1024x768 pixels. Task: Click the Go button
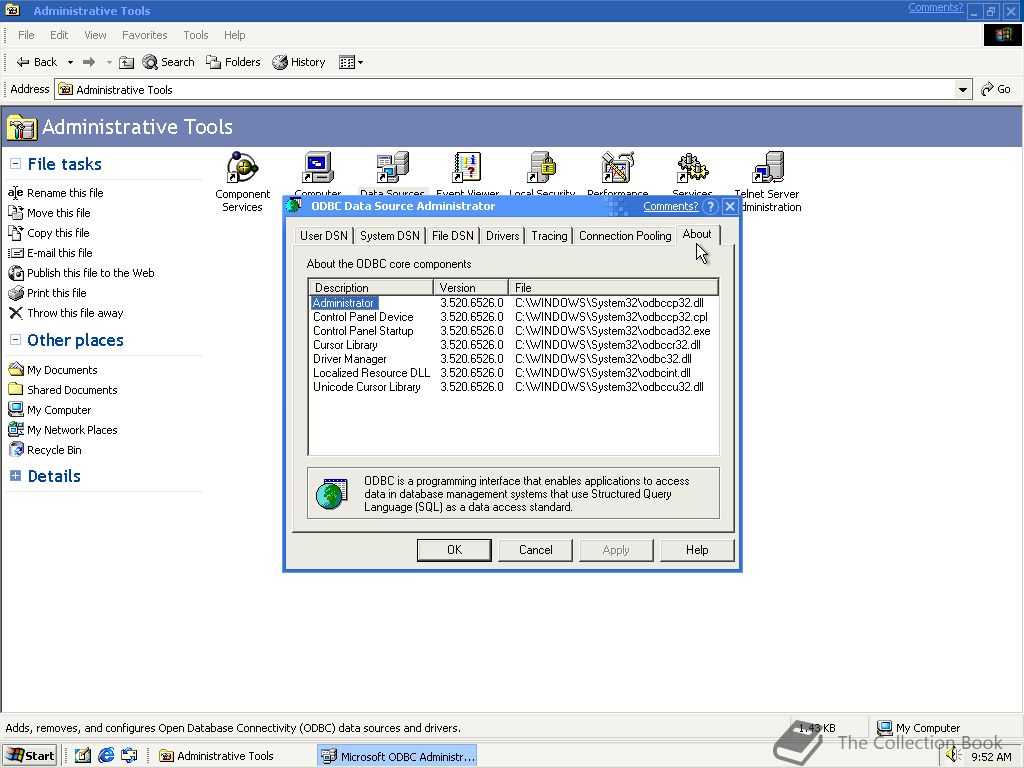click(996, 89)
